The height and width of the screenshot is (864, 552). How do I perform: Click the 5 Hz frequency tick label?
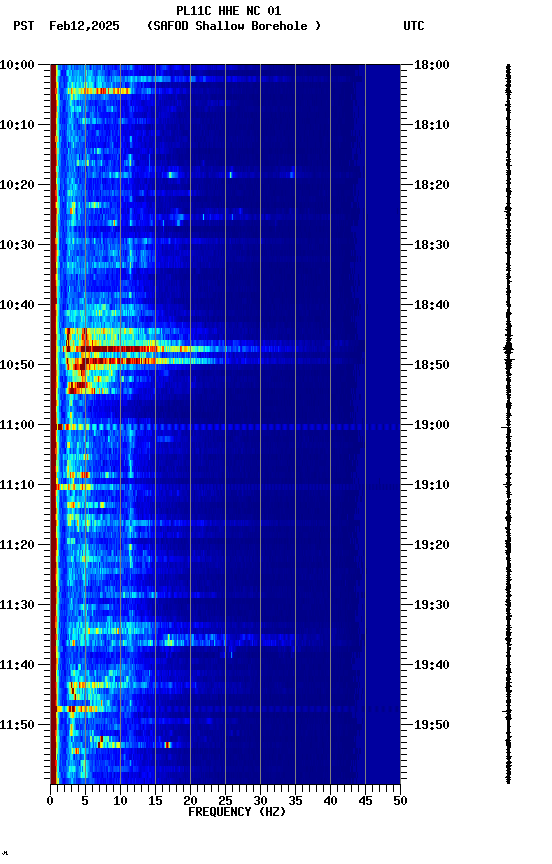point(85,801)
